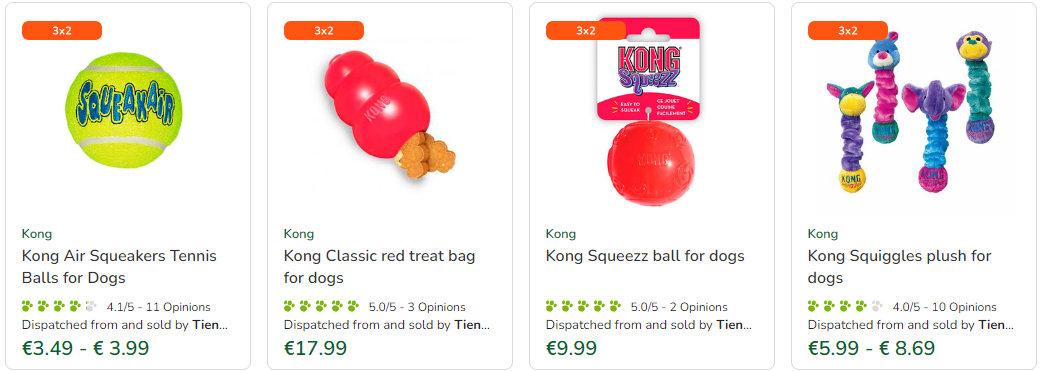Click the €17.99 price of Kong Classic

tap(316, 348)
